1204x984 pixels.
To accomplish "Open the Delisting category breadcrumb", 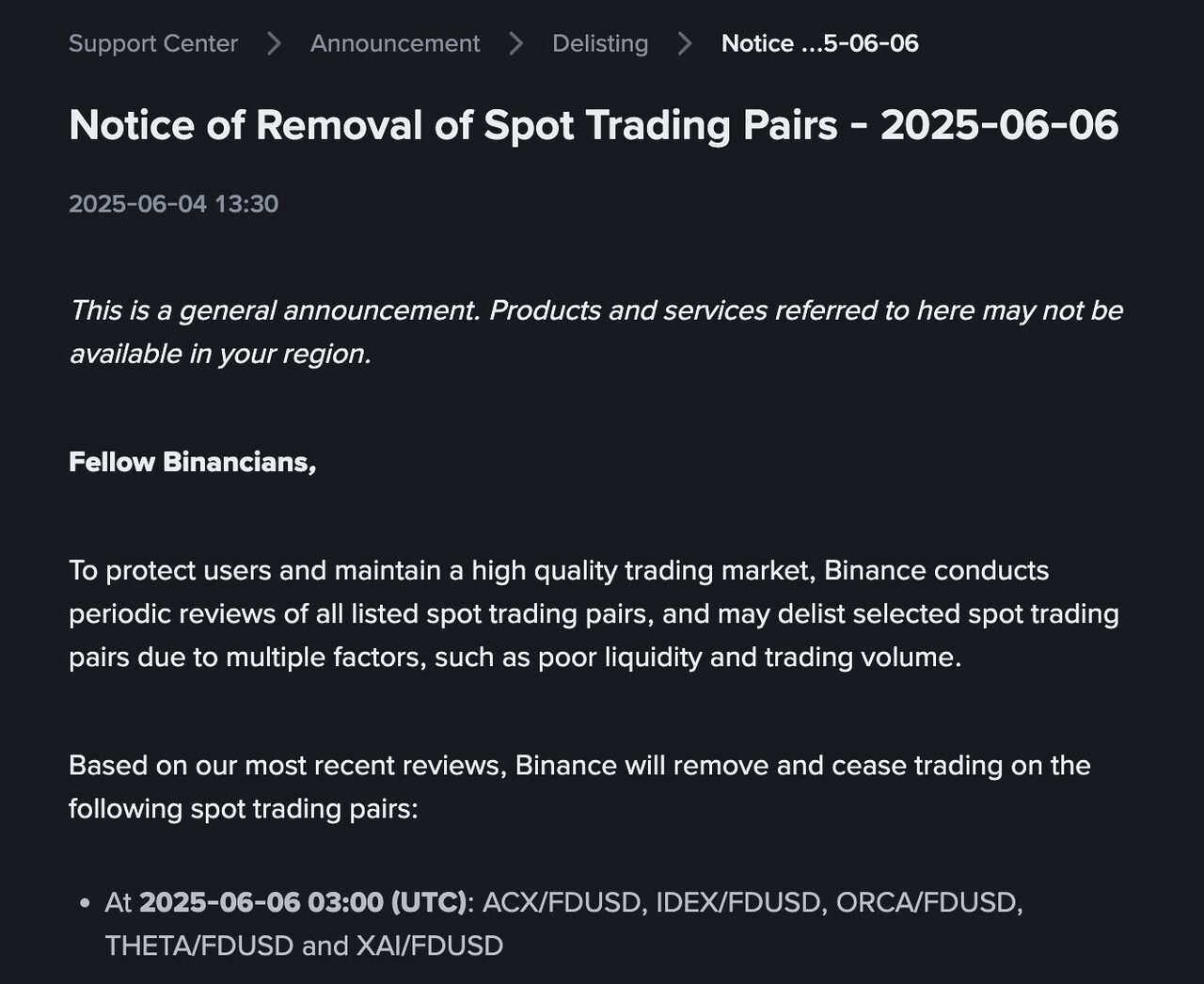I will [600, 43].
